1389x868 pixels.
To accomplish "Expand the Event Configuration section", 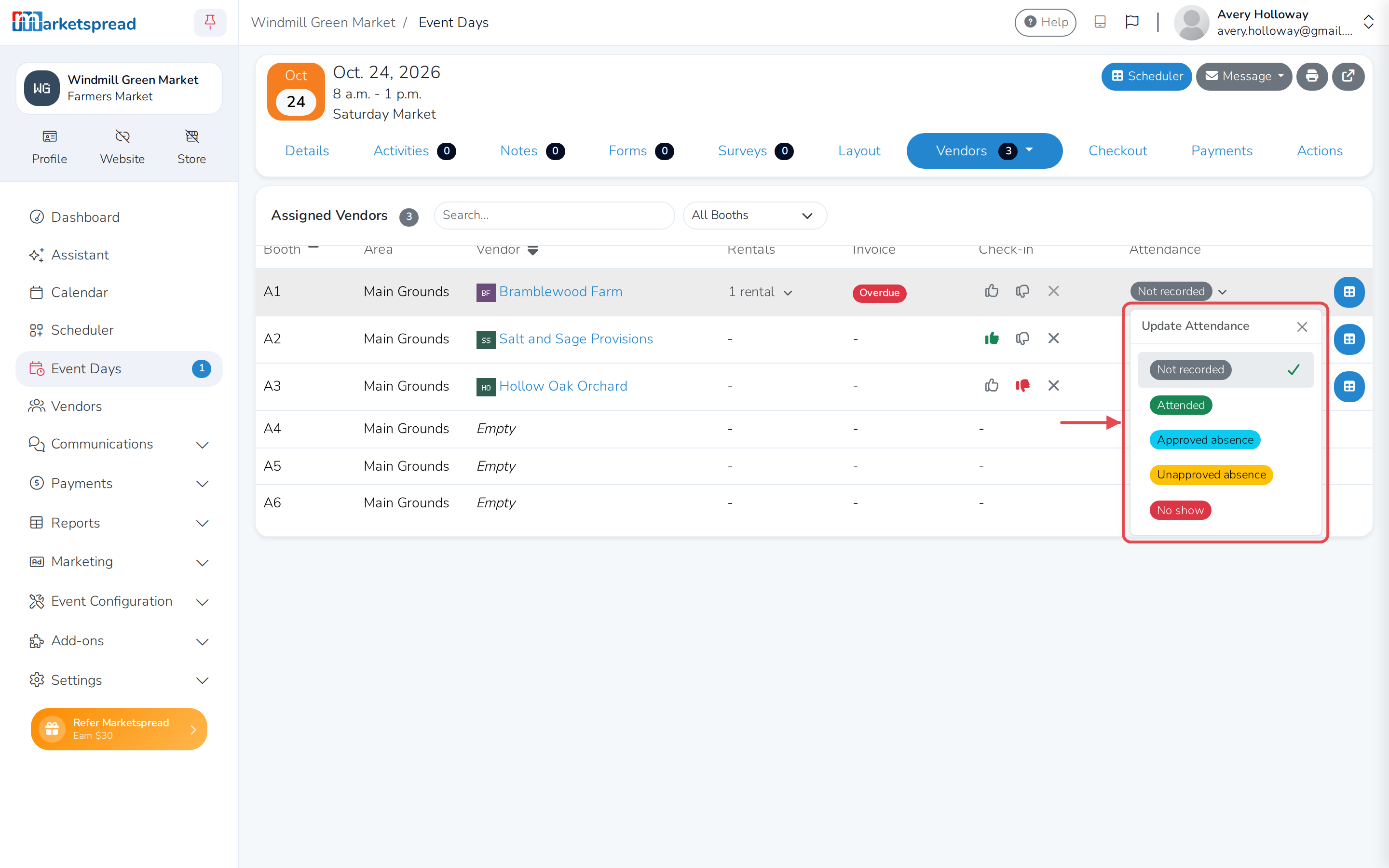I will [x=119, y=601].
